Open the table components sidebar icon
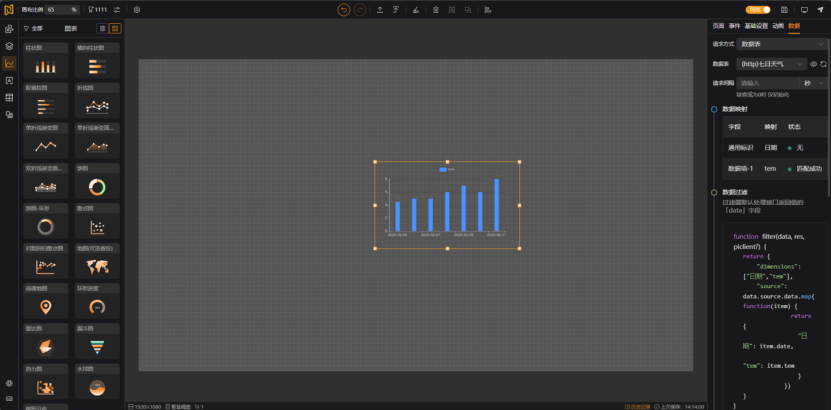Image resolution: width=831 pixels, height=410 pixels. pos(9,97)
